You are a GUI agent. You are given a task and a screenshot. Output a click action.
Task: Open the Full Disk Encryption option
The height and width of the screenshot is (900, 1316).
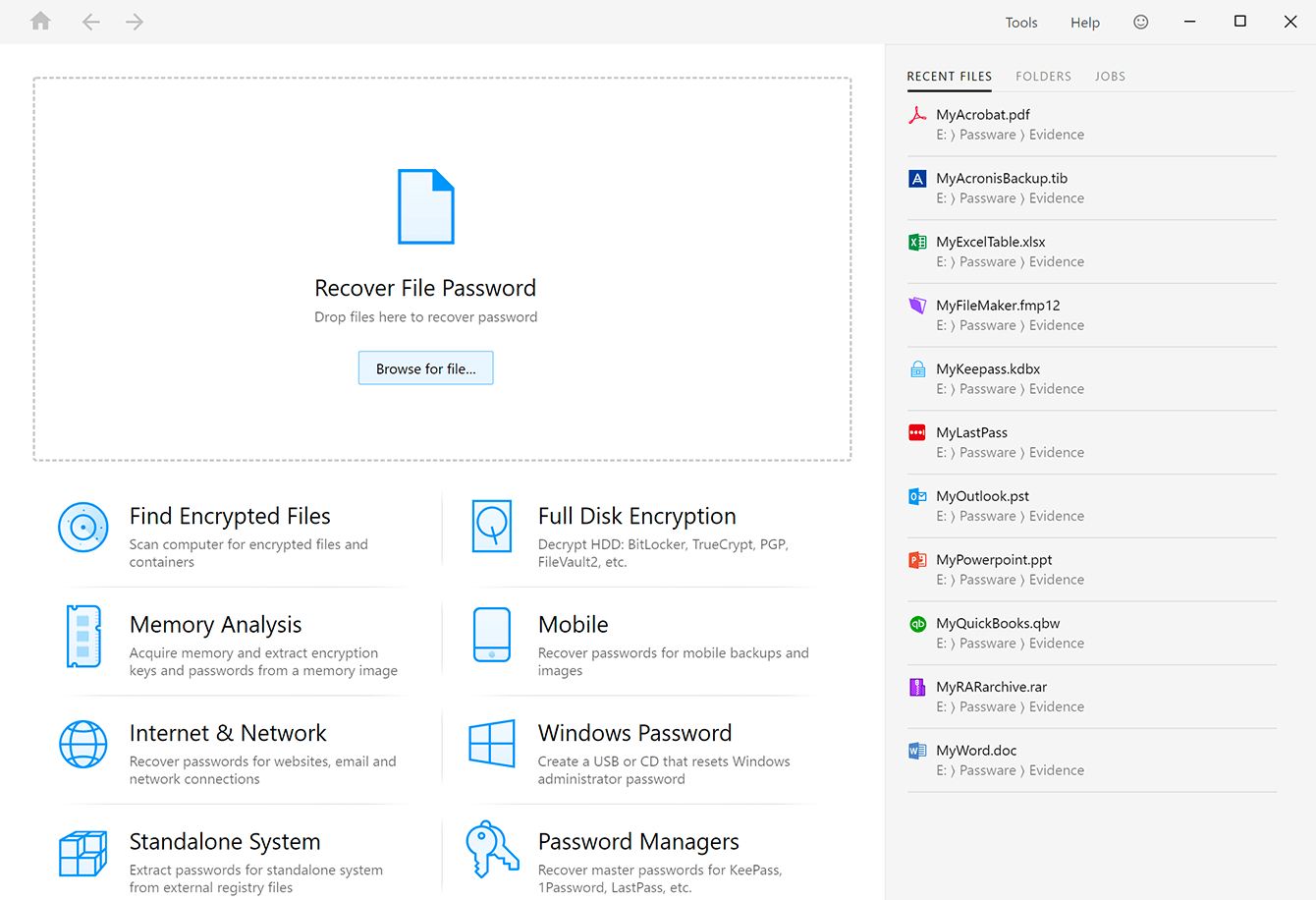pos(636,517)
